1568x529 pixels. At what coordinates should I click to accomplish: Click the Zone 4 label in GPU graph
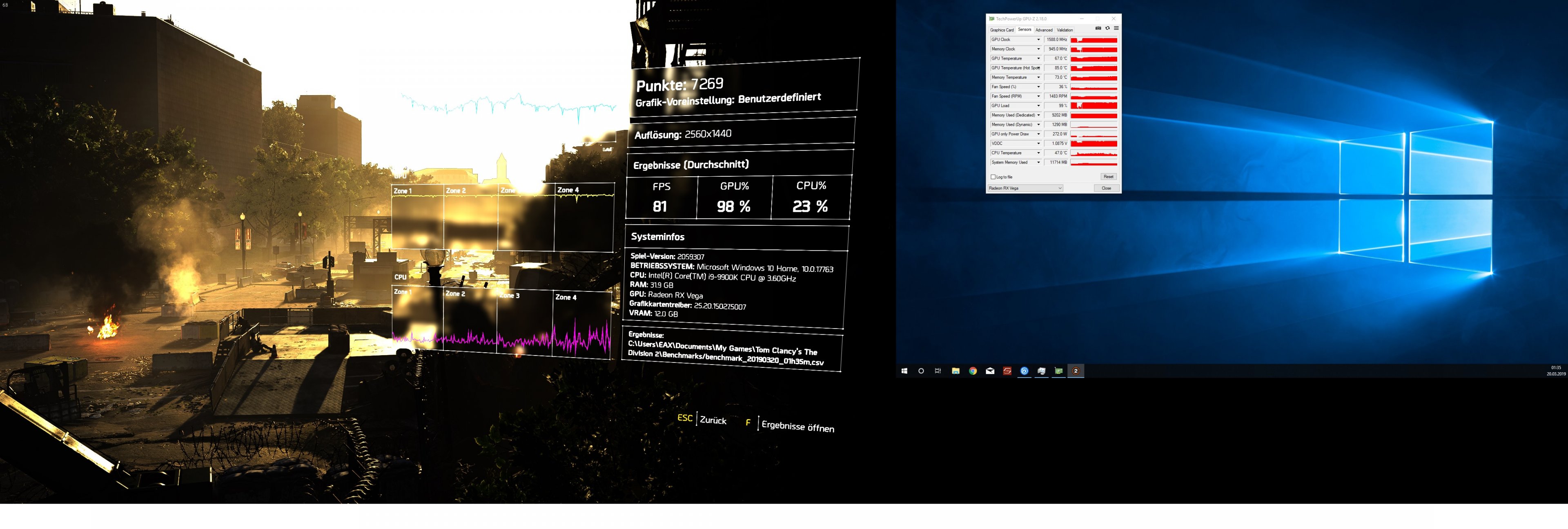pos(567,190)
